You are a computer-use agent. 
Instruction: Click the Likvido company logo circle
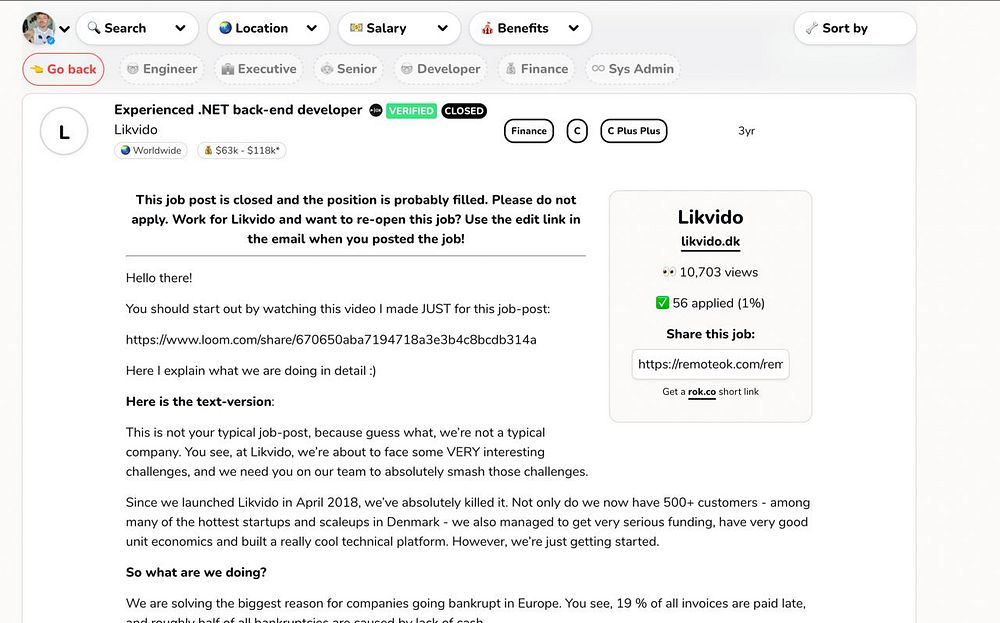[64, 131]
